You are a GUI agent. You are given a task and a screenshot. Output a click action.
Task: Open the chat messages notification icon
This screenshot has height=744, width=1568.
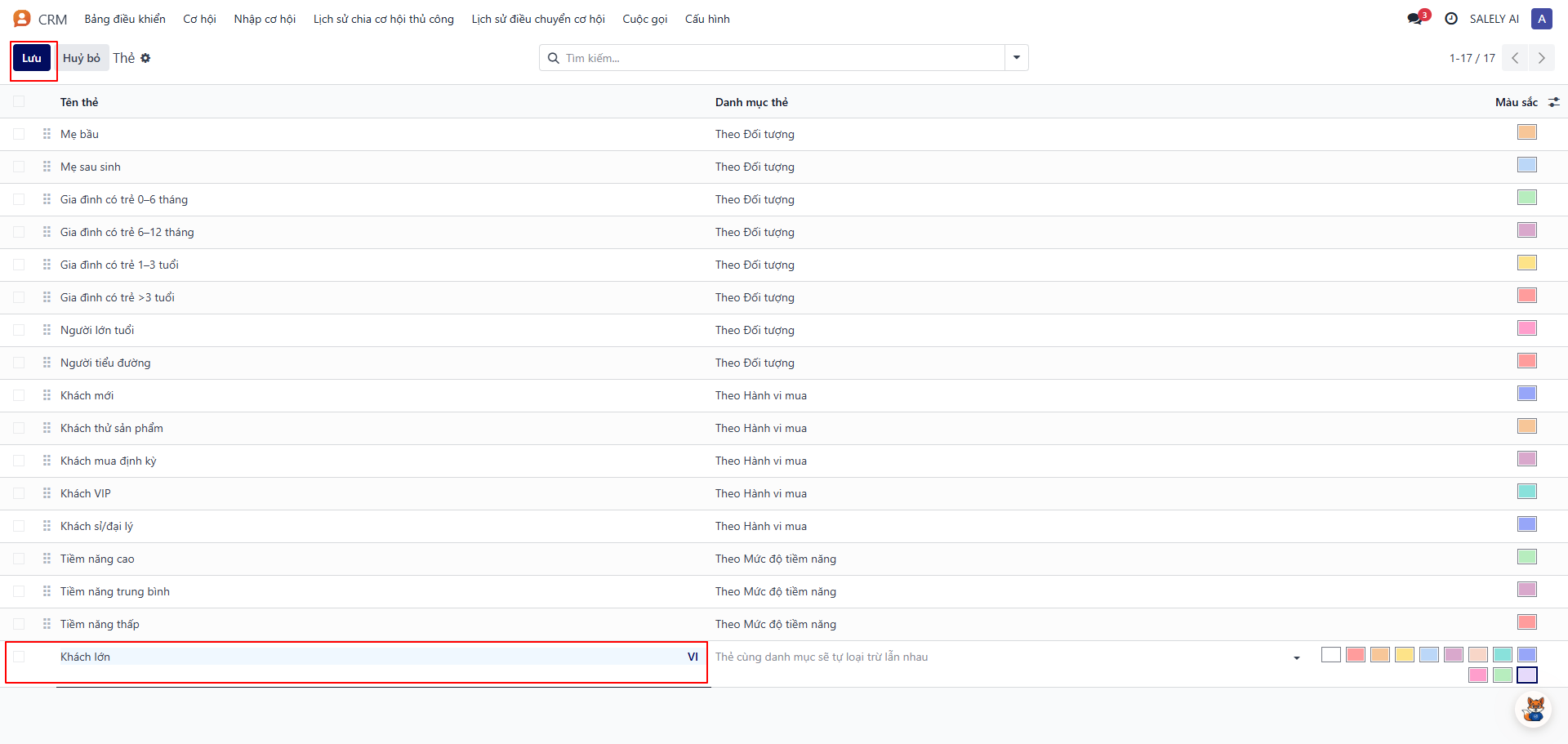(x=1415, y=19)
